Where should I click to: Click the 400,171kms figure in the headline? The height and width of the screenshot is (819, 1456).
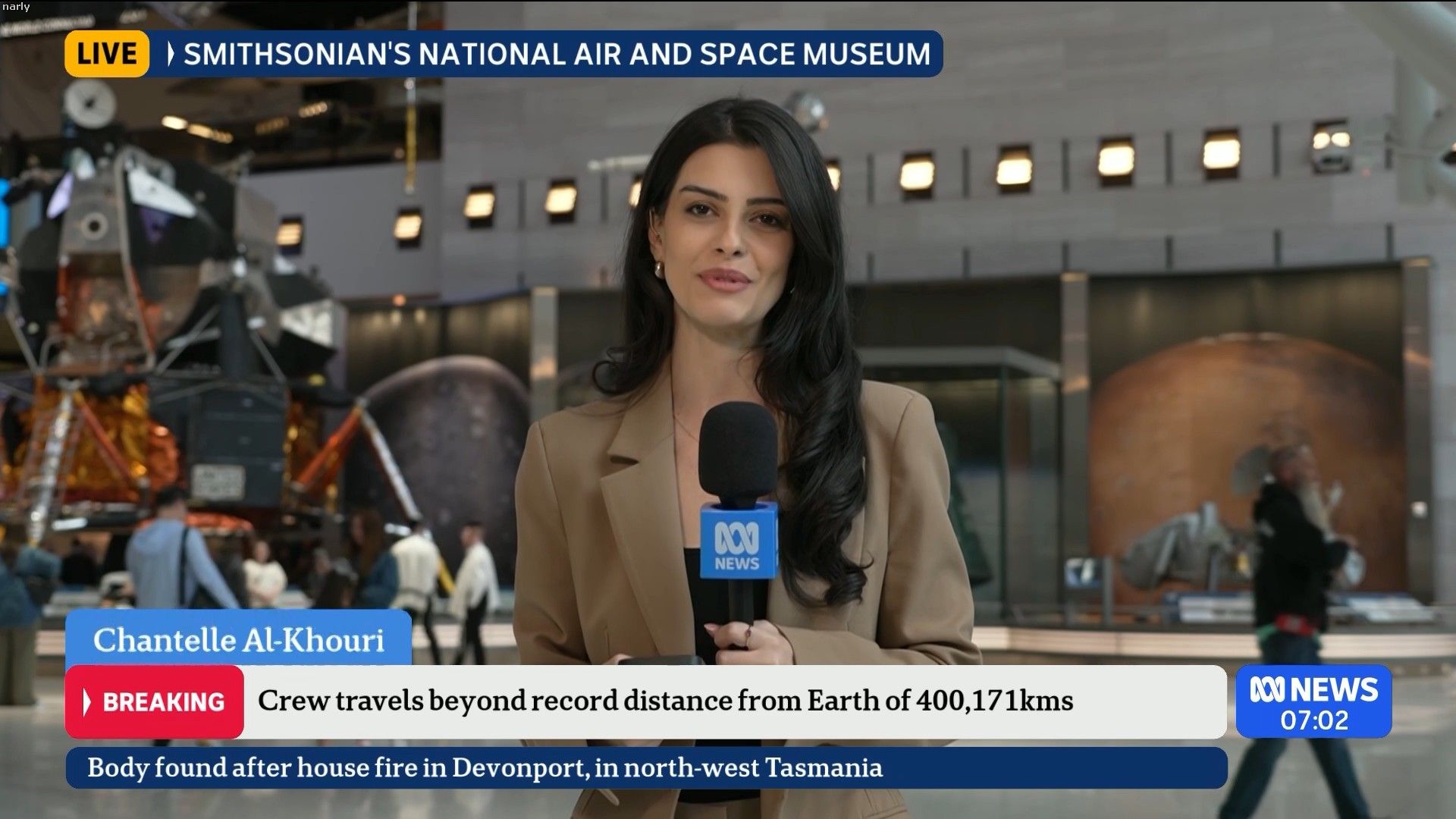(x=994, y=700)
